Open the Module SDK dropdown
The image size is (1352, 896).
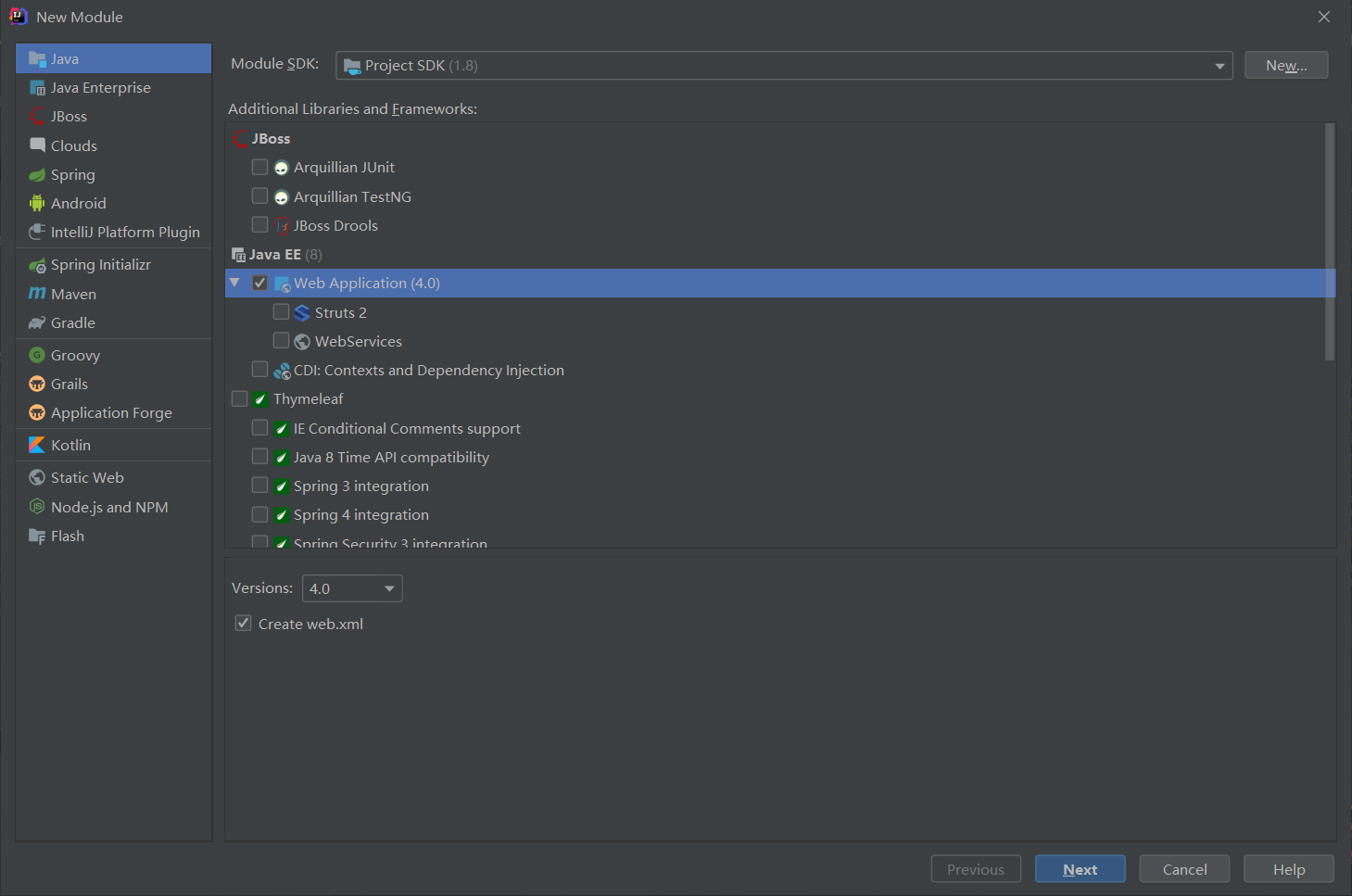click(x=784, y=66)
